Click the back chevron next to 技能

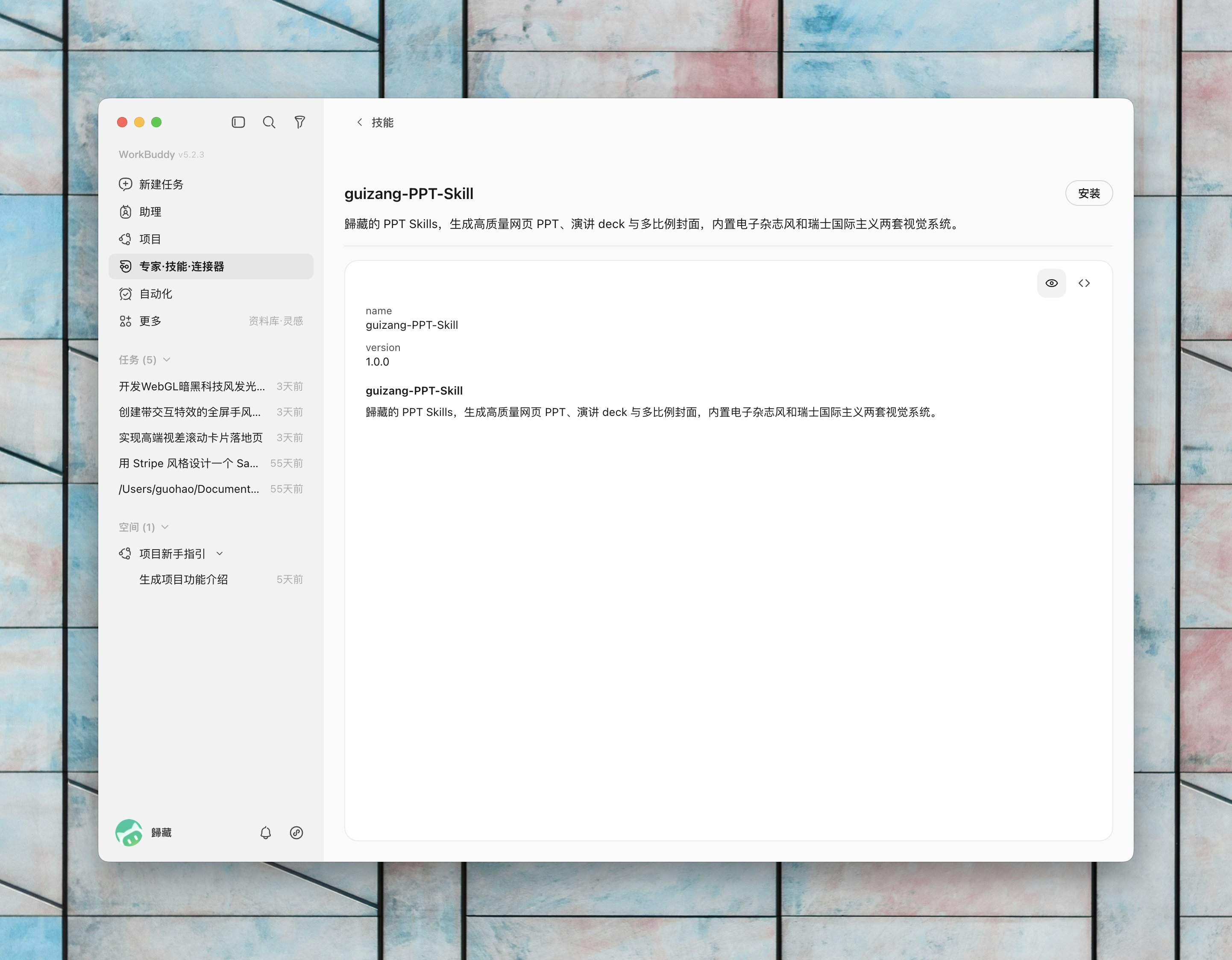360,123
